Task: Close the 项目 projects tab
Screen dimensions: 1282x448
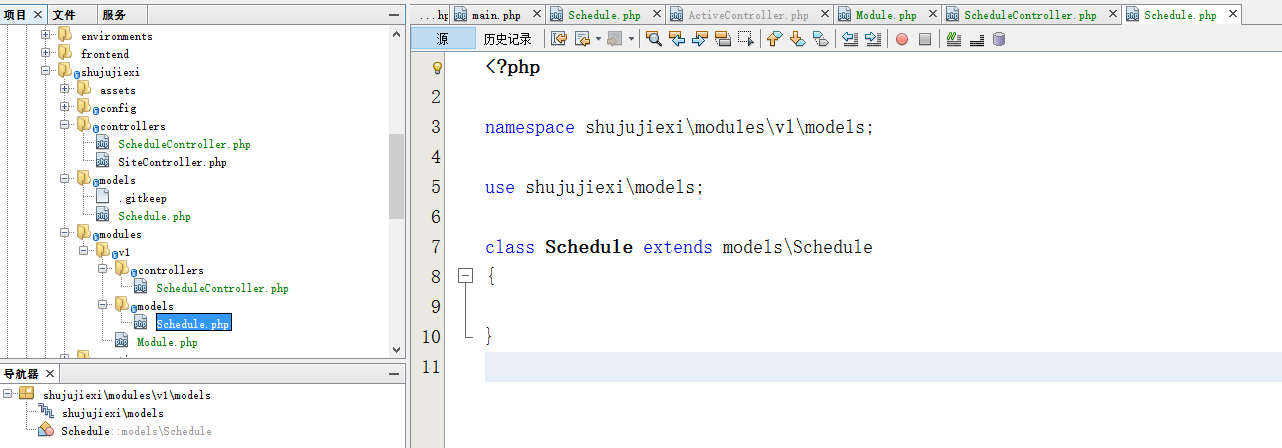Action: [39, 15]
